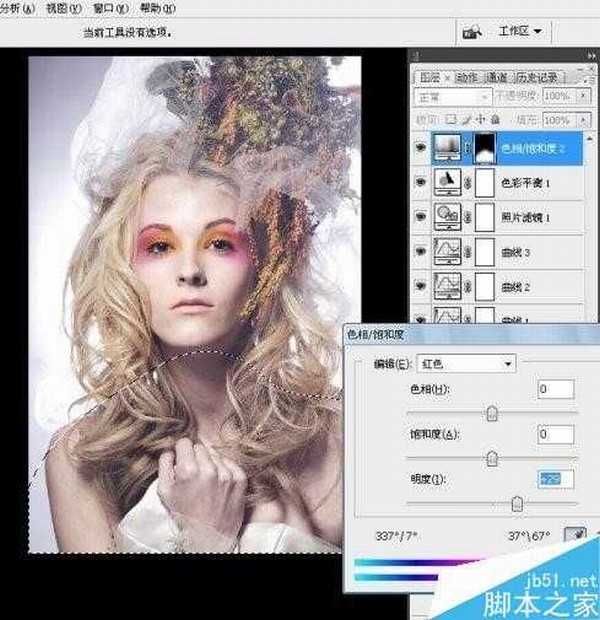Click the Bridge icon beside the workspace menu

coord(471,32)
